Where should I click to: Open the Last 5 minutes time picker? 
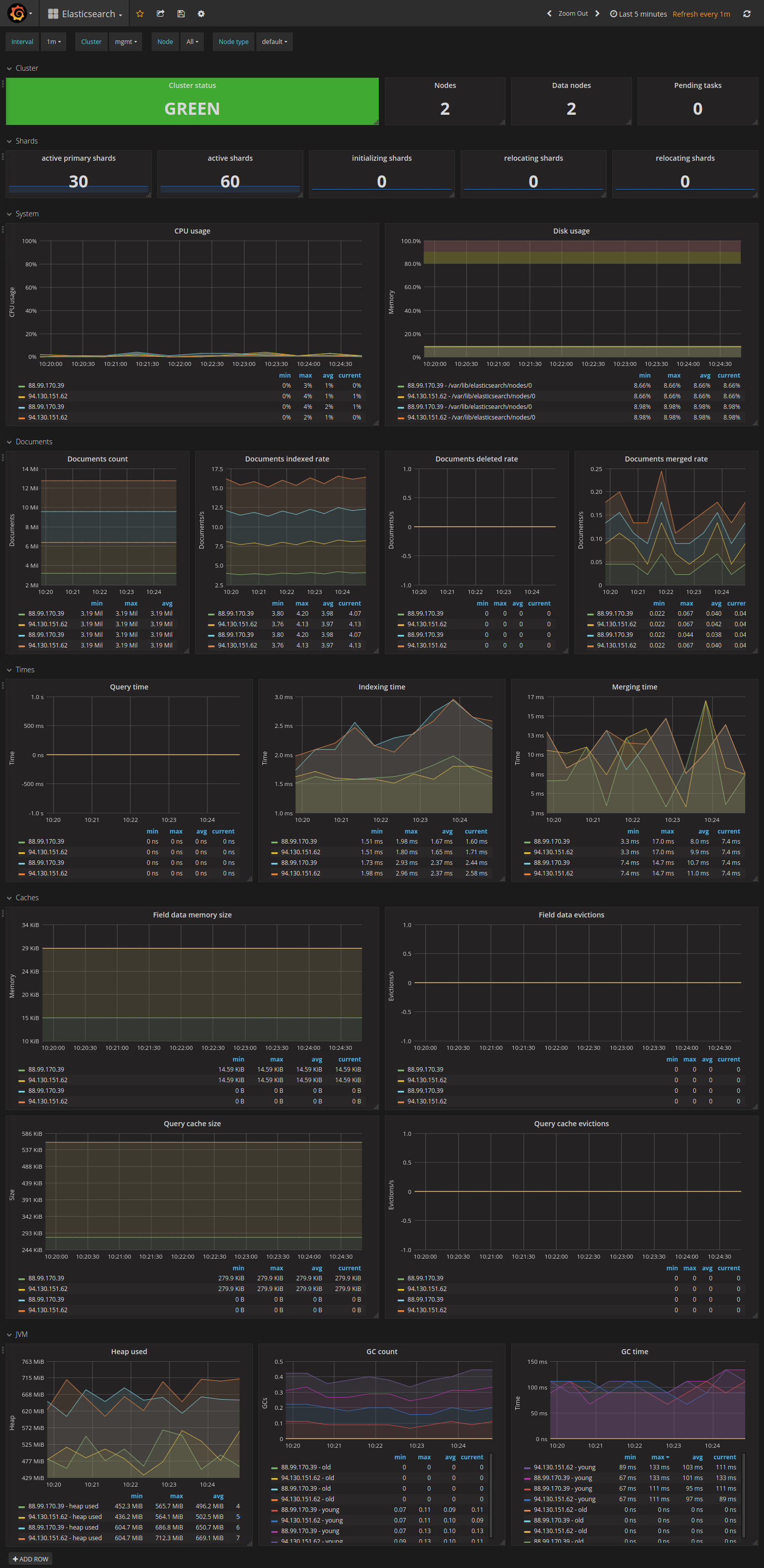click(x=638, y=13)
